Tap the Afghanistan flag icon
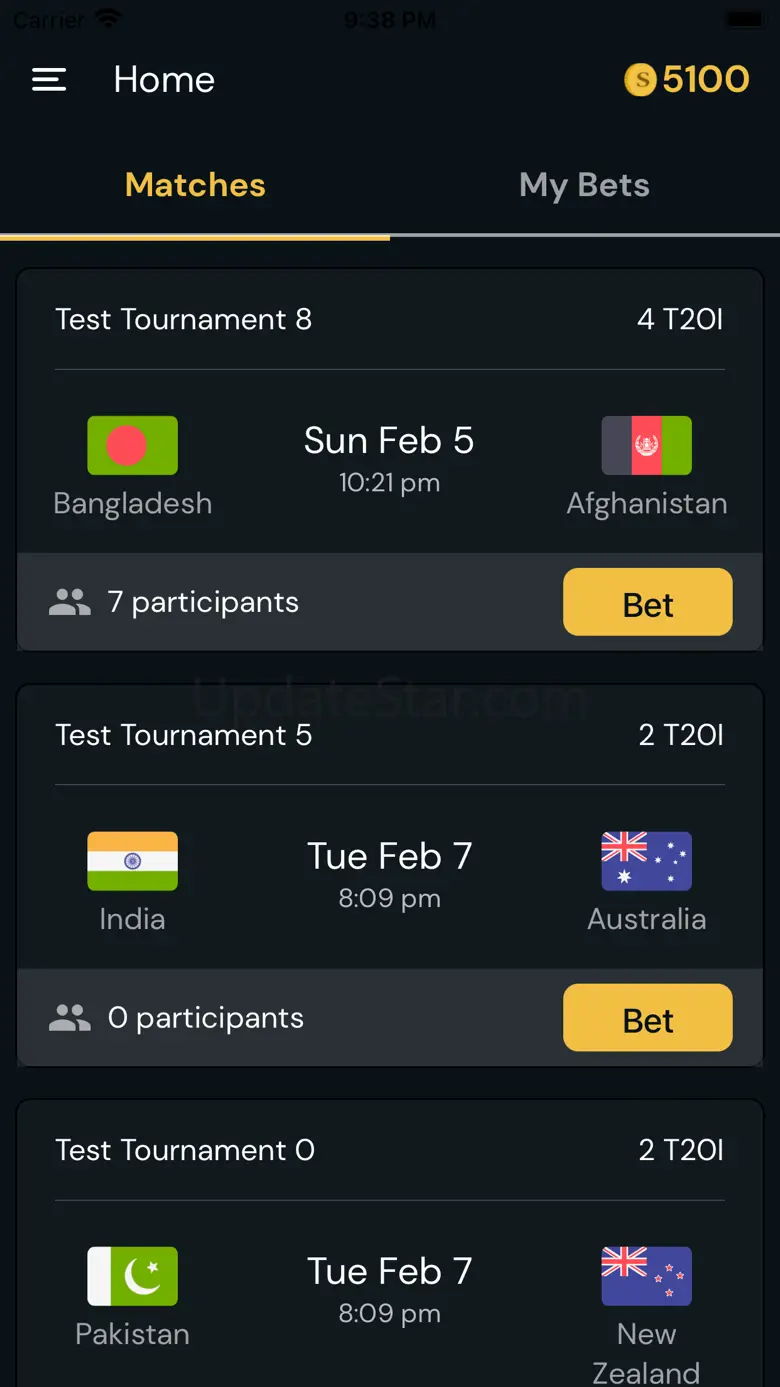This screenshot has width=780, height=1387. pyautogui.click(x=646, y=445)
